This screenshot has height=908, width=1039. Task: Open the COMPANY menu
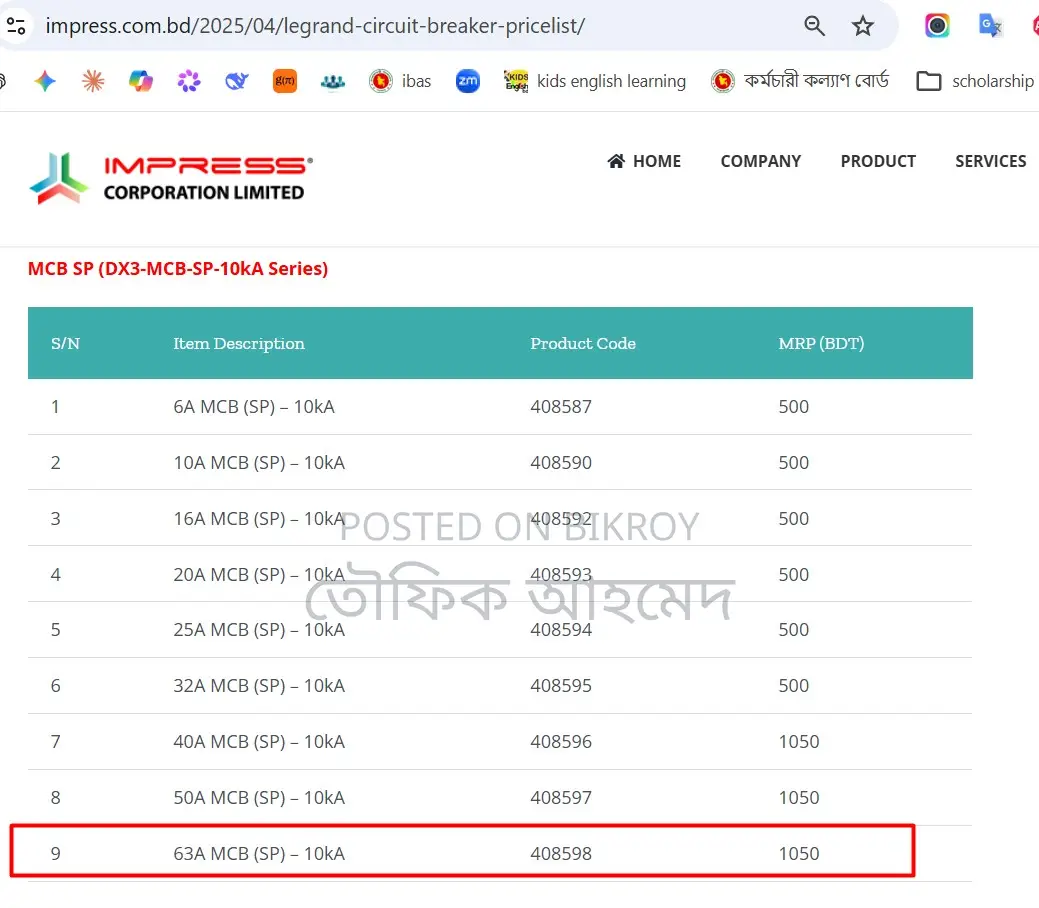(761, 161)
